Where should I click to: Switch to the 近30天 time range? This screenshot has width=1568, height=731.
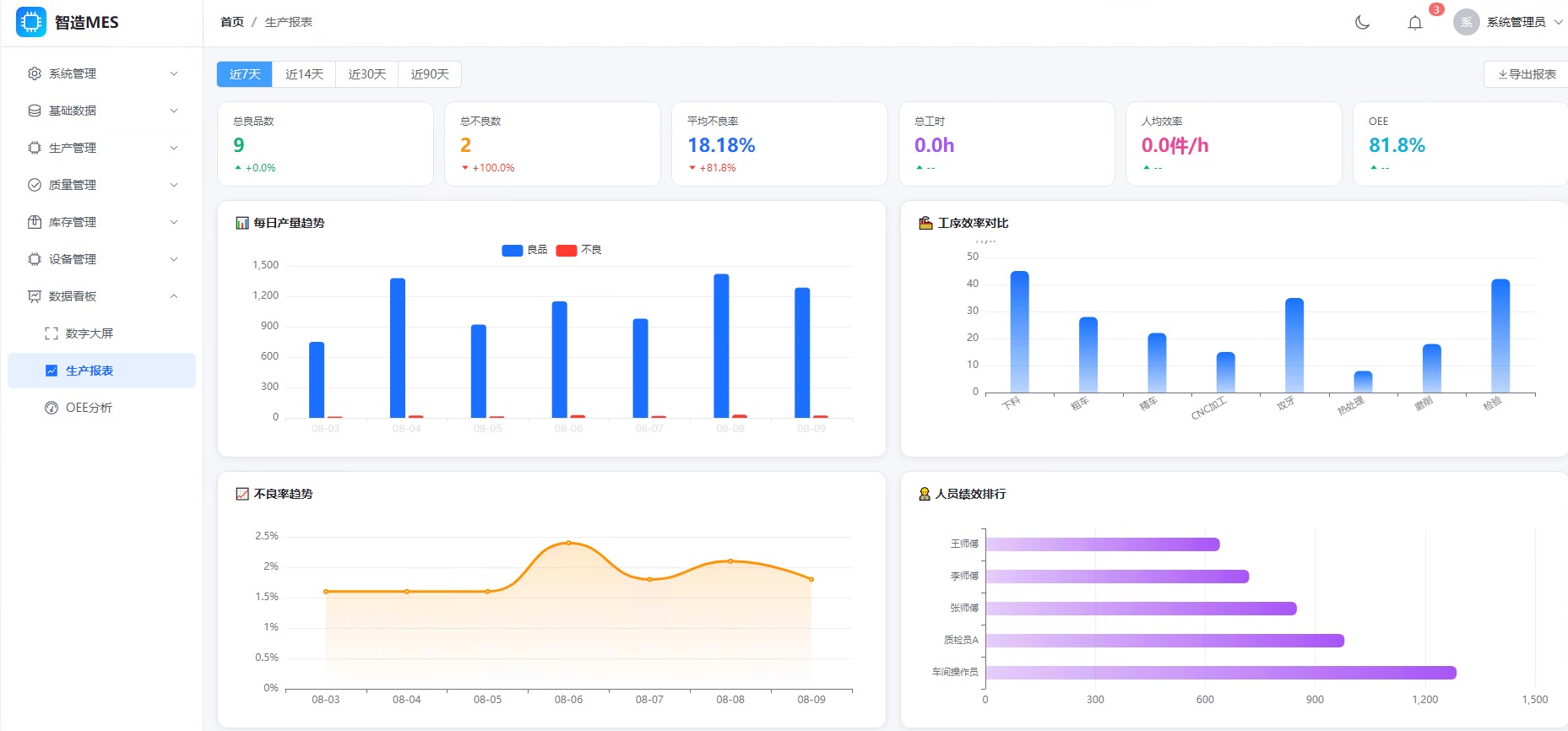367,74
